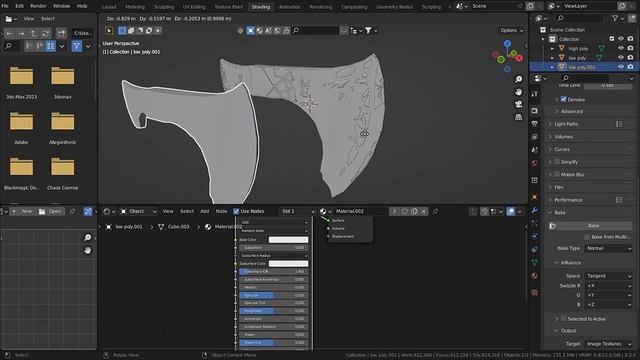Click Subsurface Color swatch in shader node
This screenshot has height=360, width=640.
click(x=288, y=263)
